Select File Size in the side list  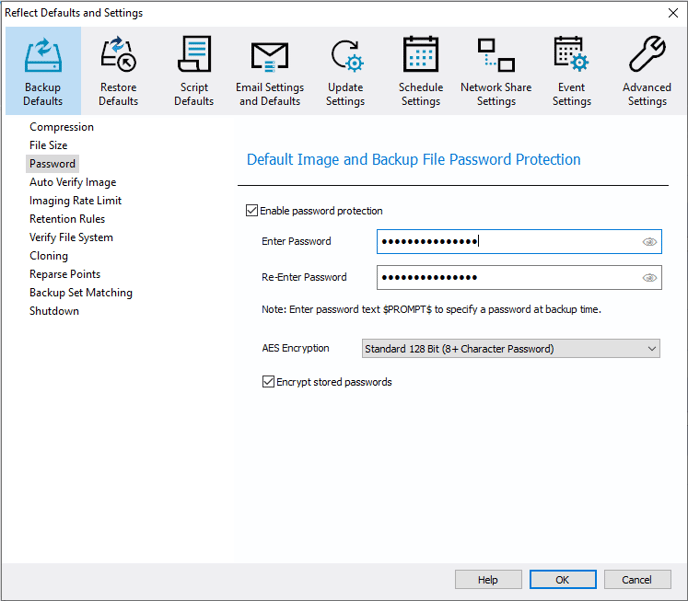(x=48, y=145)
